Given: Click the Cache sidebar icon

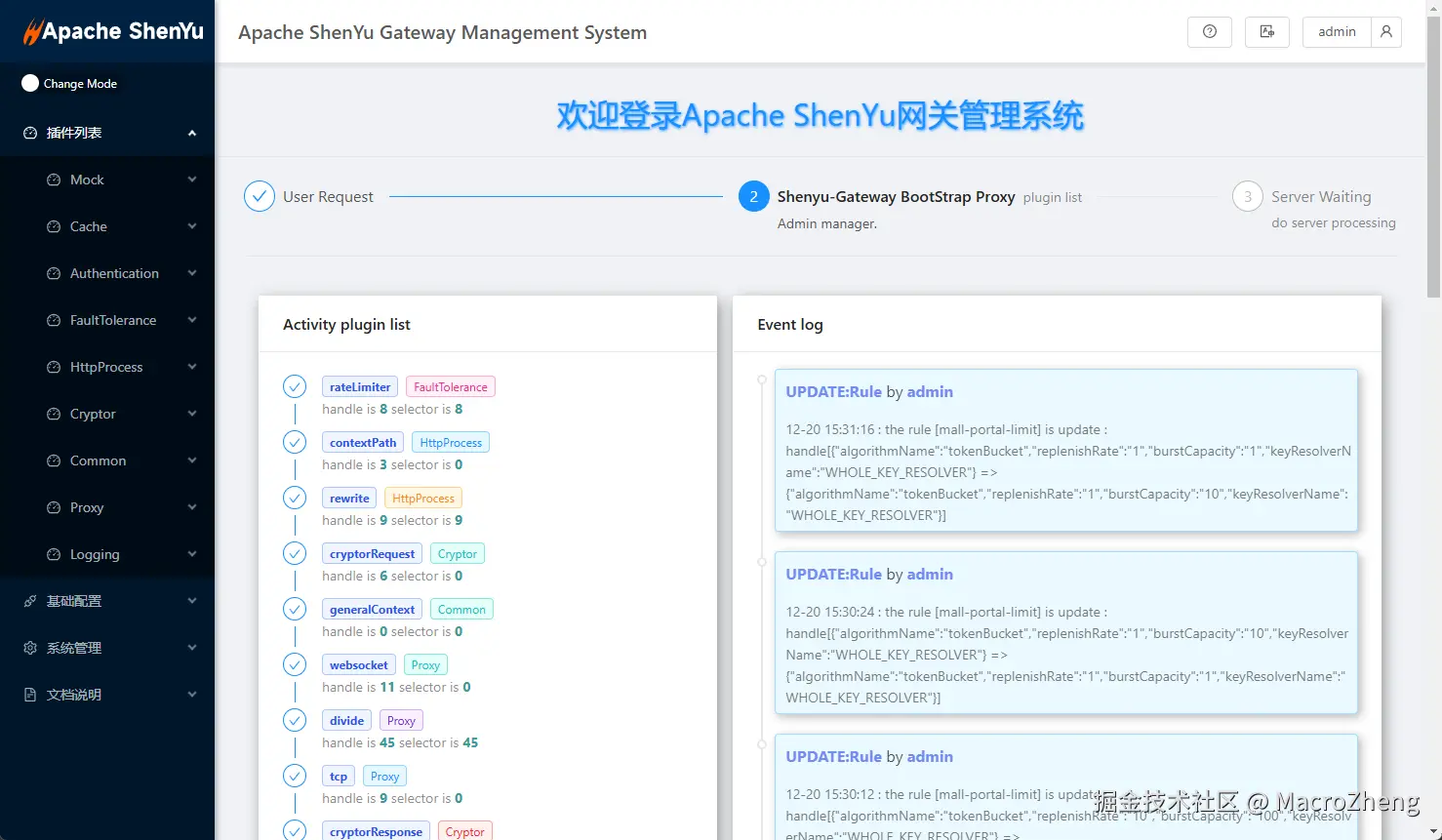Looking at the screenshot, I should point(54,226).
